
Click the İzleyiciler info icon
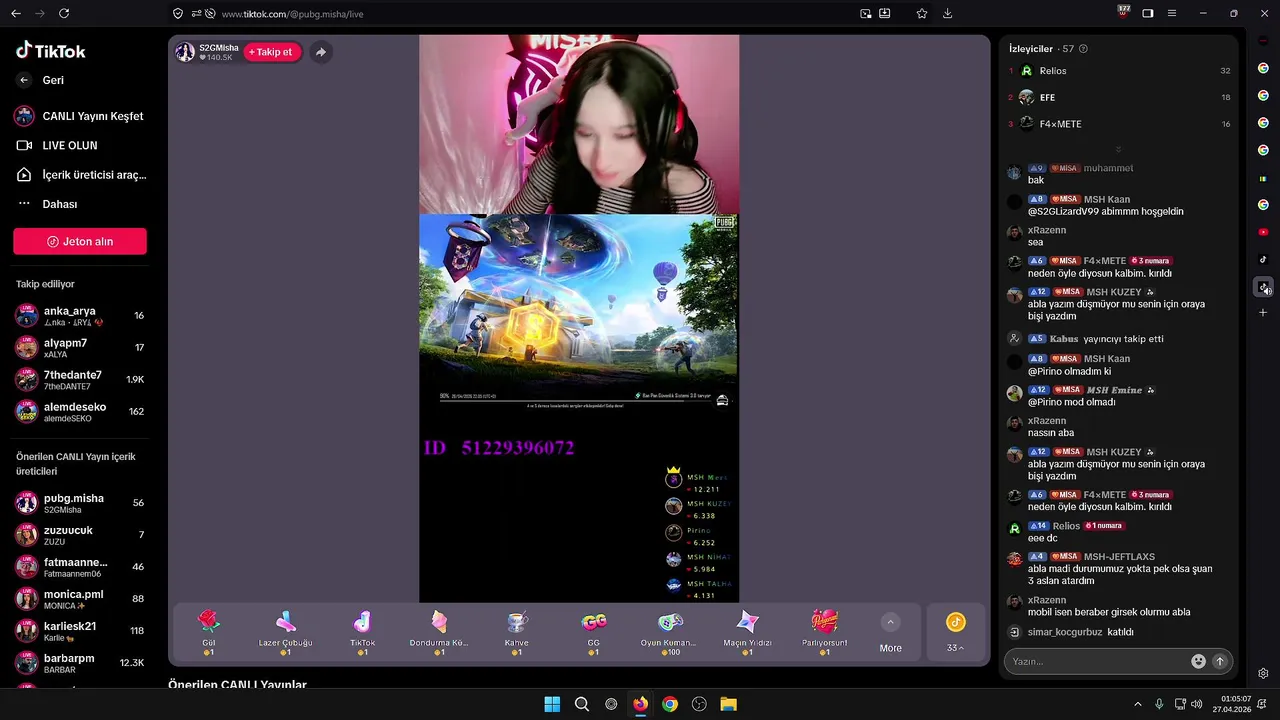pyautogui.click(x=1083, y=49)
